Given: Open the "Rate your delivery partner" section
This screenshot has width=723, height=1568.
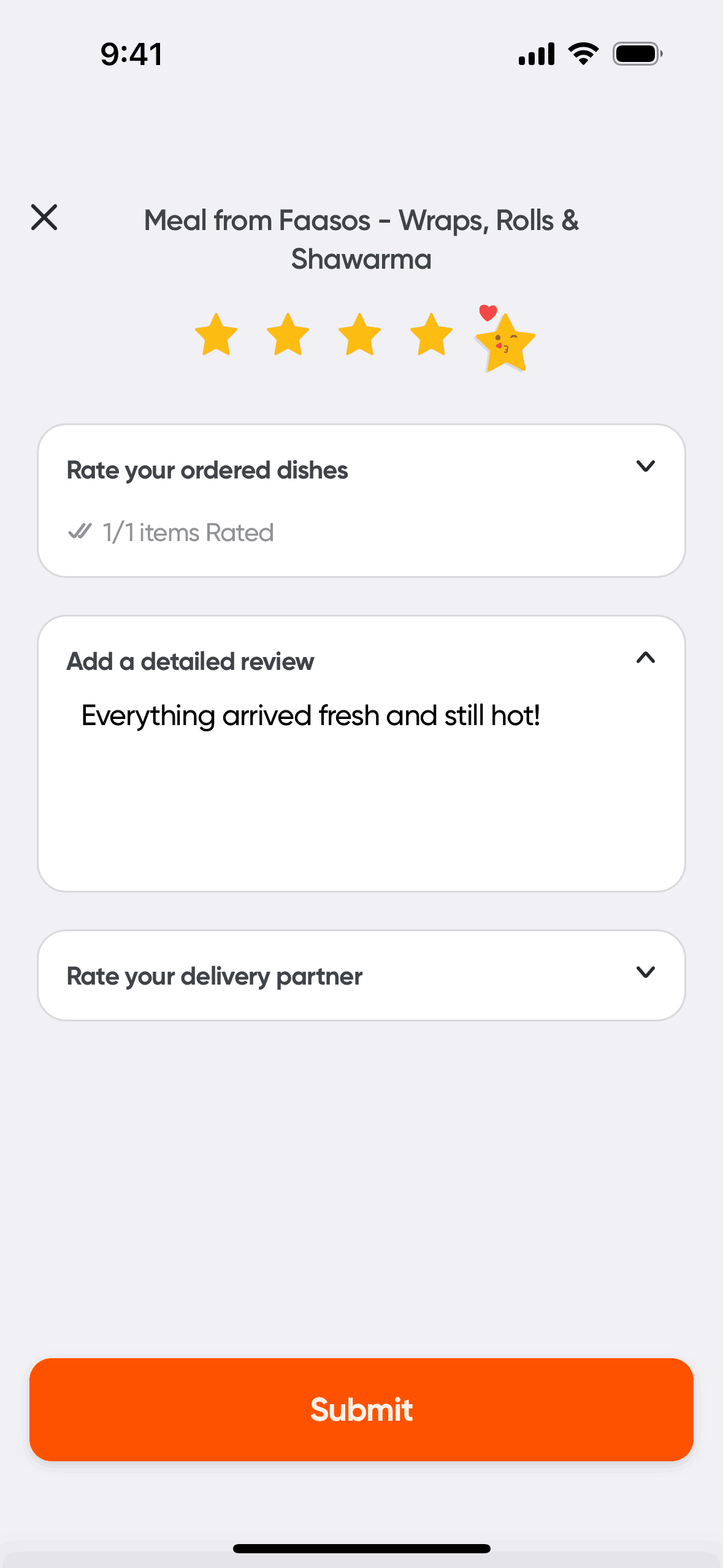Looking at the screenshot, I should click(x=215, y=976).
